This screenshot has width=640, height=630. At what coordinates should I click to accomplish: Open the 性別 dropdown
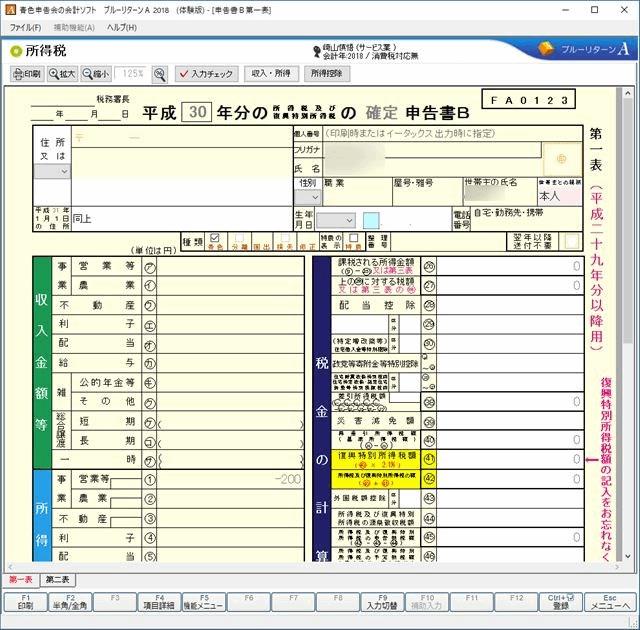(306, 197)
